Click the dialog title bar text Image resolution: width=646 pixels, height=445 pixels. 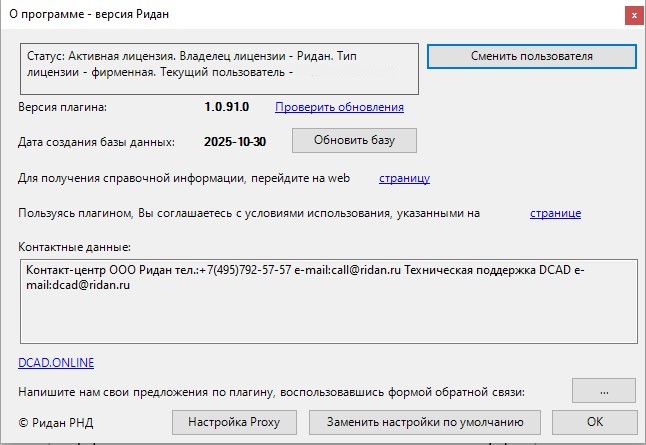pos(85,15)
